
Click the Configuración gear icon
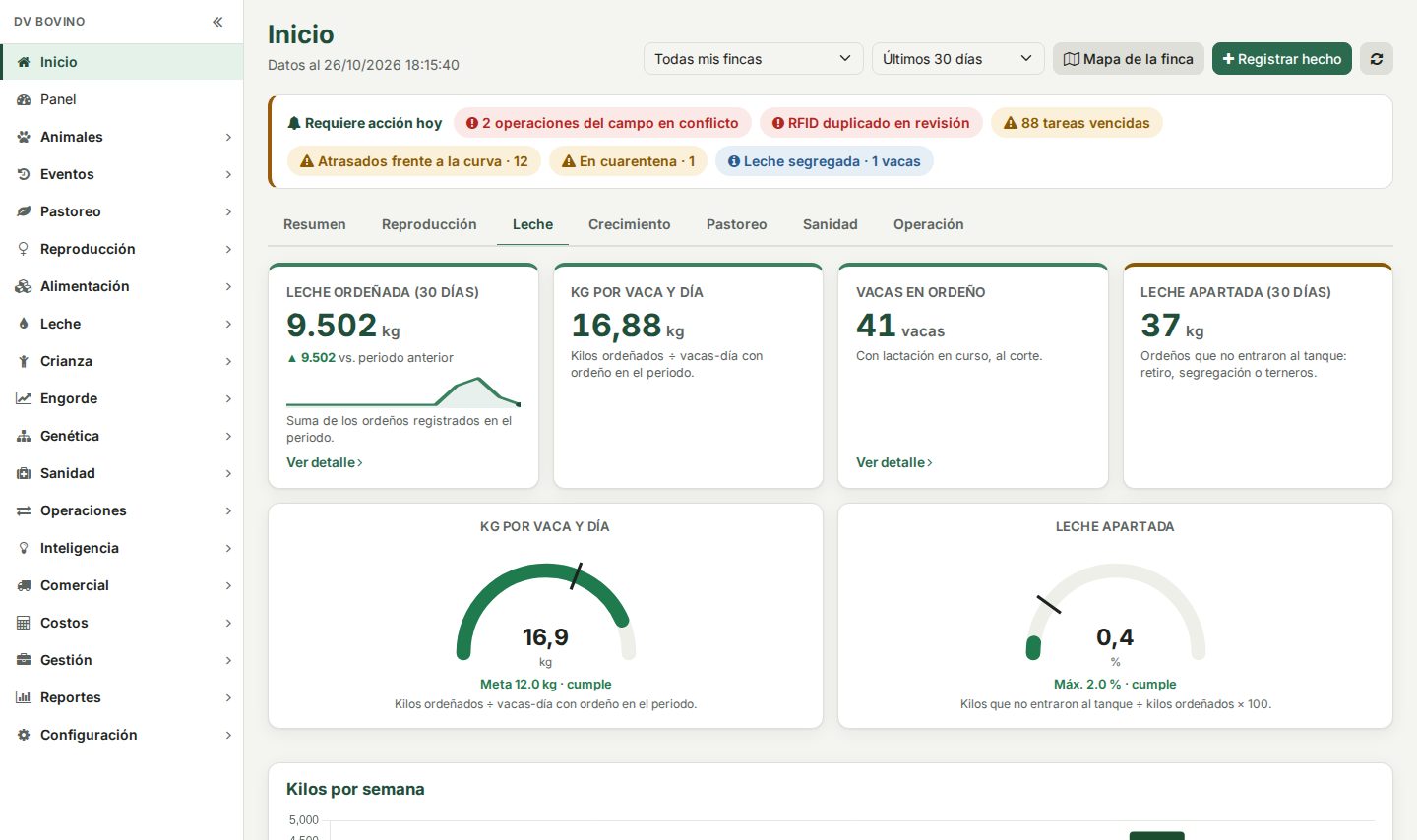[x=24, y=735]
